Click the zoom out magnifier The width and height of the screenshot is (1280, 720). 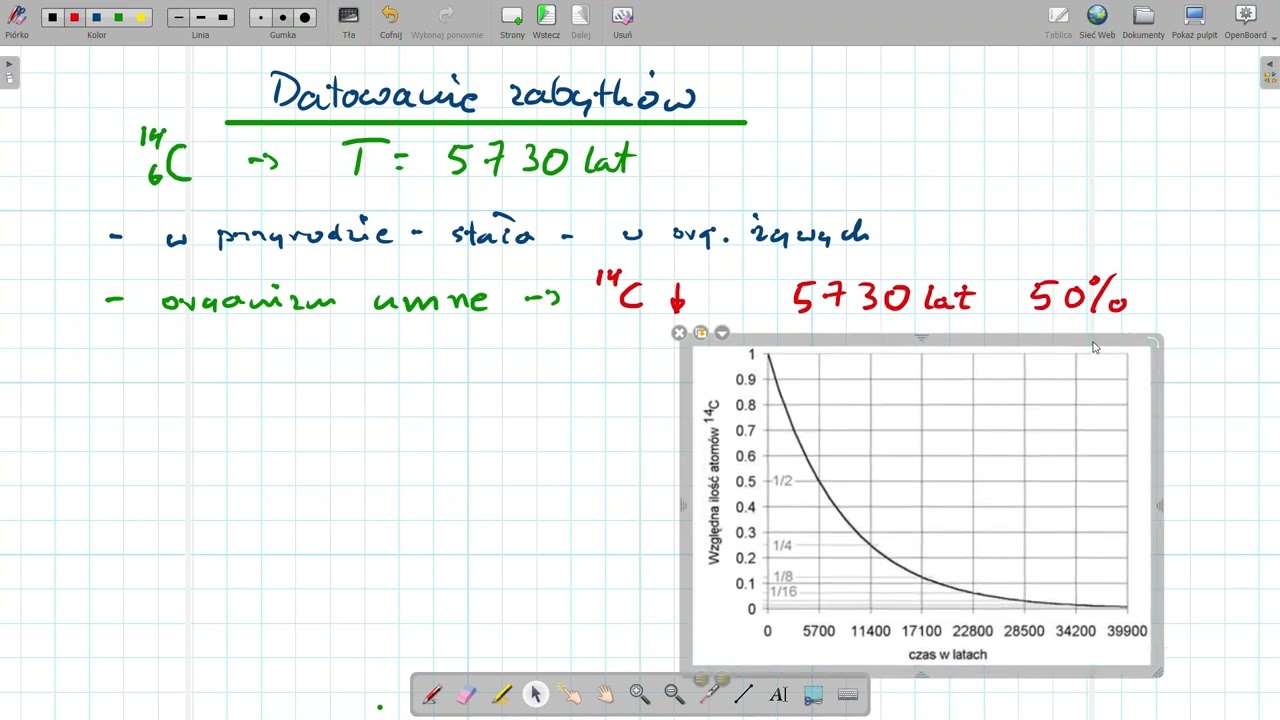pos(674,694)
